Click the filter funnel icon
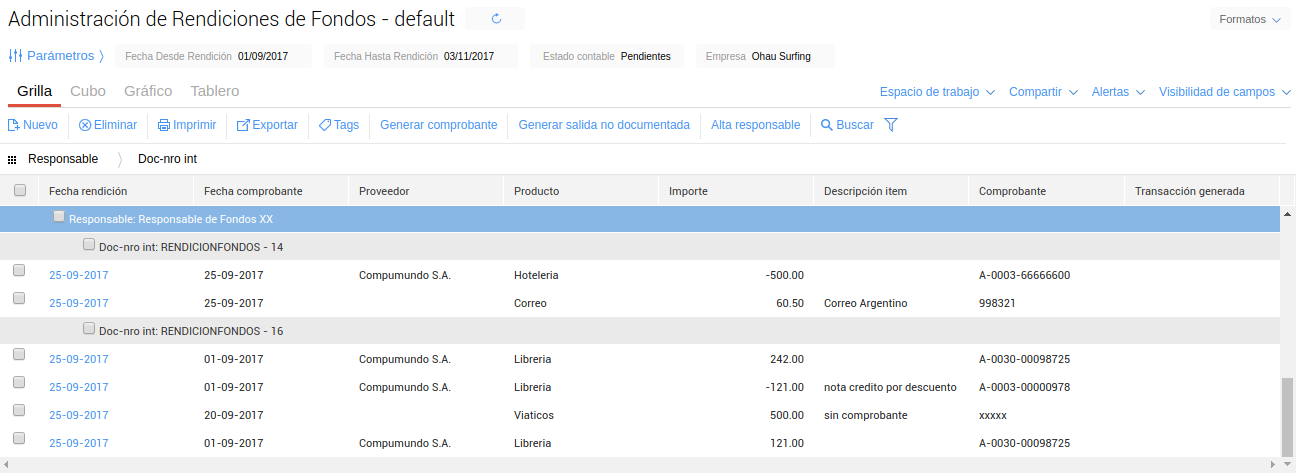This screenshot has height=476, width=1298. 891,125
